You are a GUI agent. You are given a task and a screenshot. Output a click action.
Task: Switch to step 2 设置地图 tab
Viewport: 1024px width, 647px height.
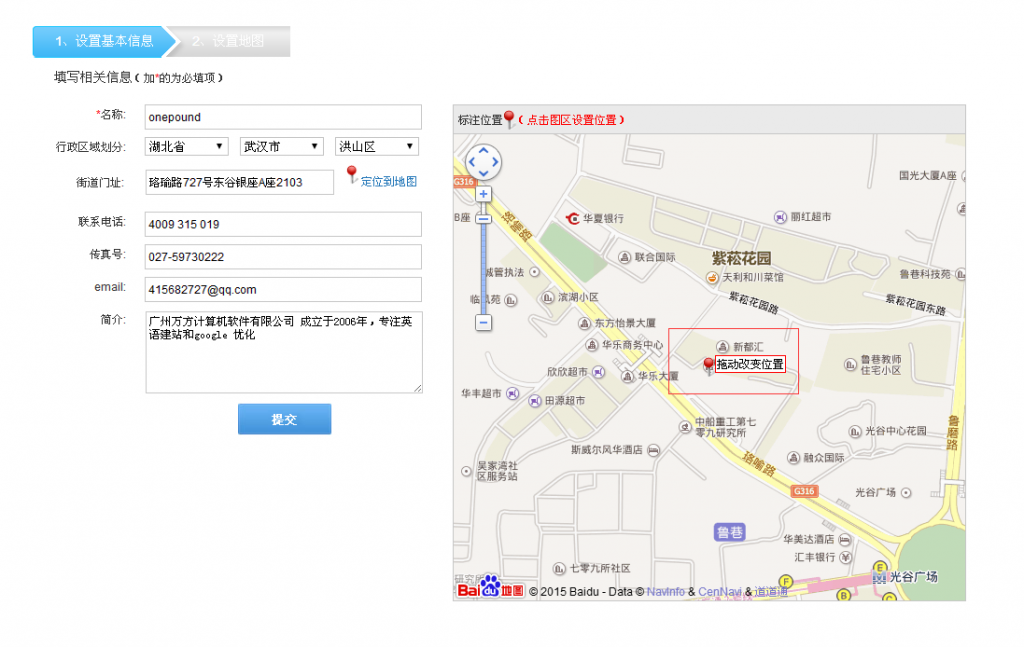(229, 41)
